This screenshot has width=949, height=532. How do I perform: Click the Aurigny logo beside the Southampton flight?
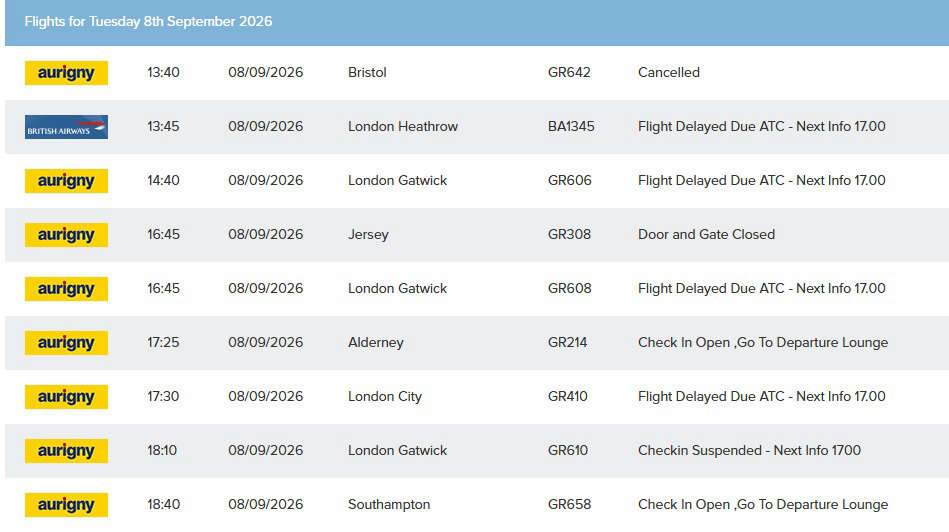(x=66, y=505)
